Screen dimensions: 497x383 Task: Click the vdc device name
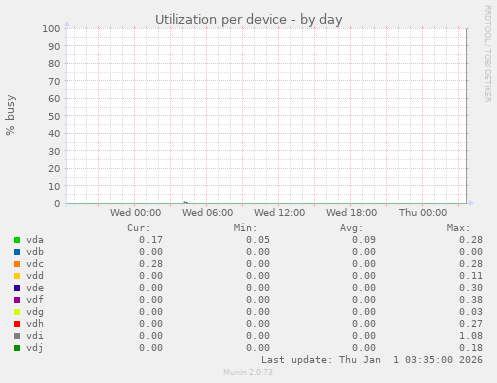35,264
